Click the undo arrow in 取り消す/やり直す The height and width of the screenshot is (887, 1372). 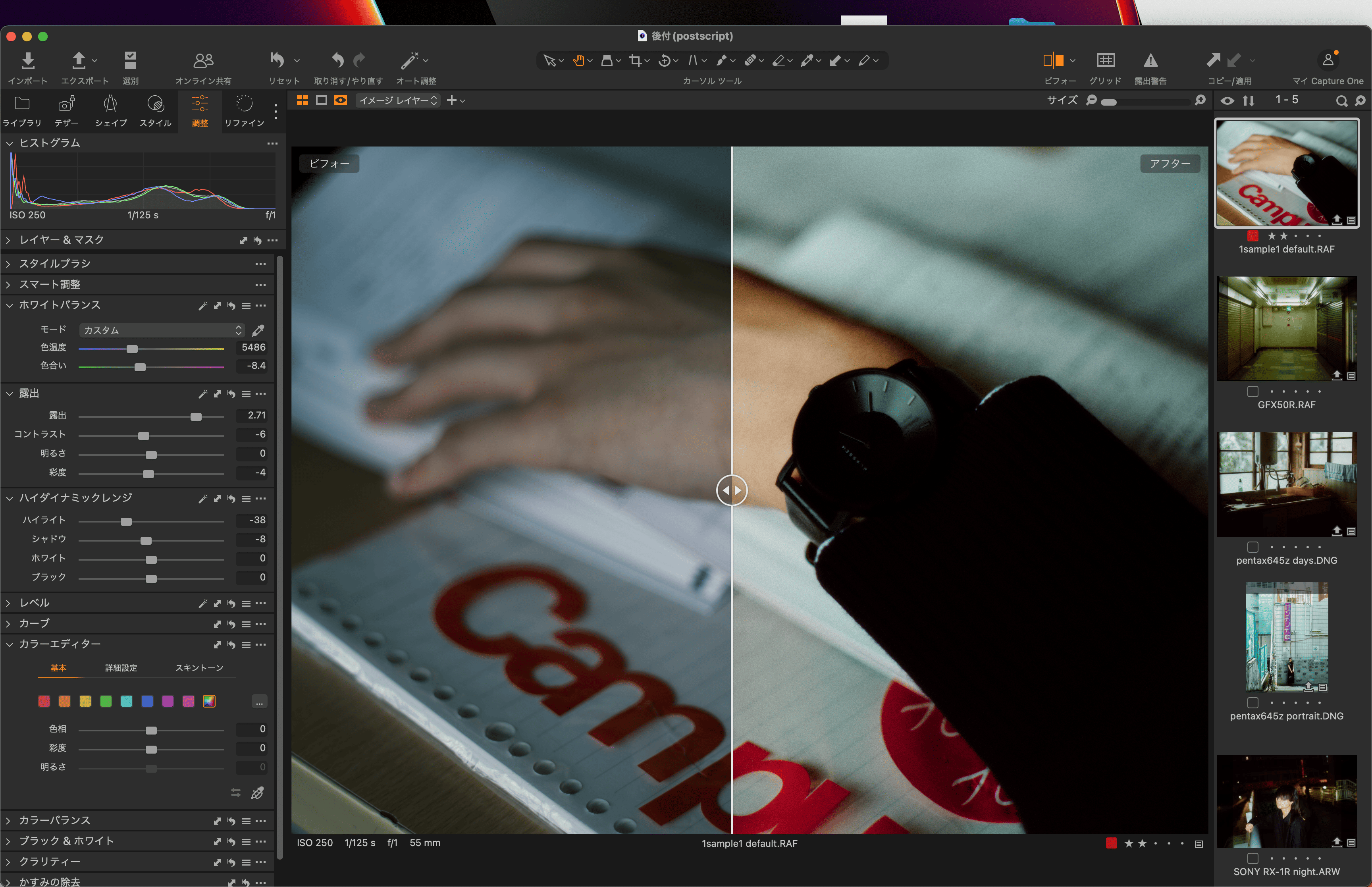pos(338,60)
